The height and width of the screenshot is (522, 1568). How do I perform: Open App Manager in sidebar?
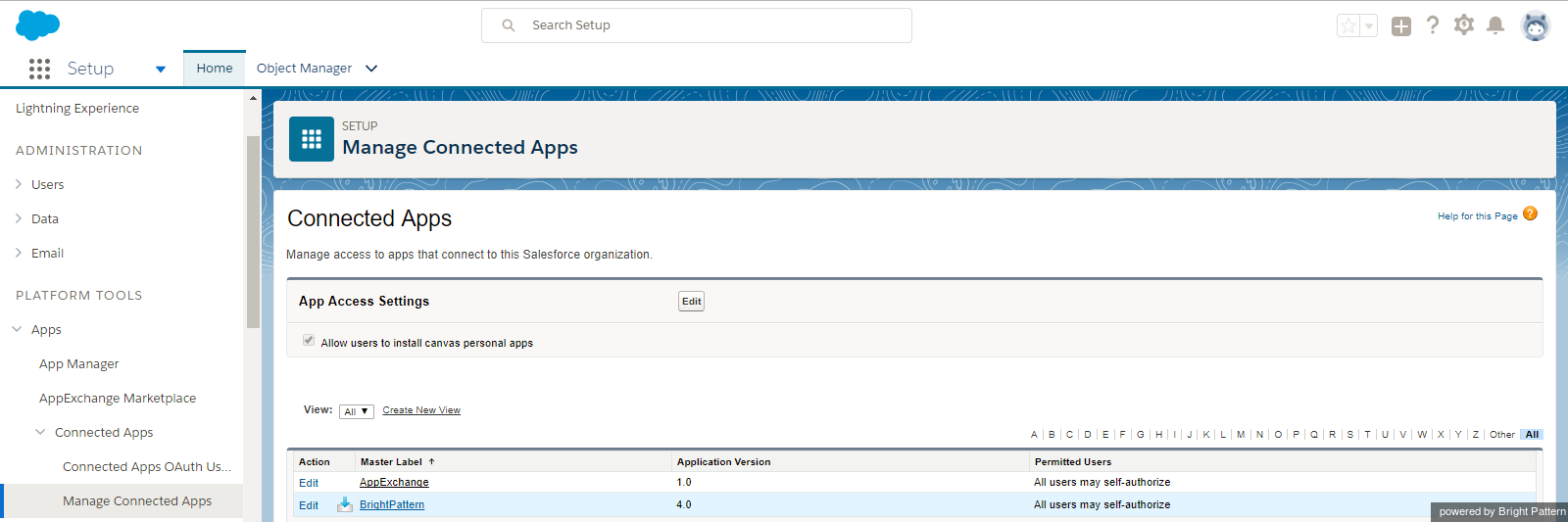point(79,363)
